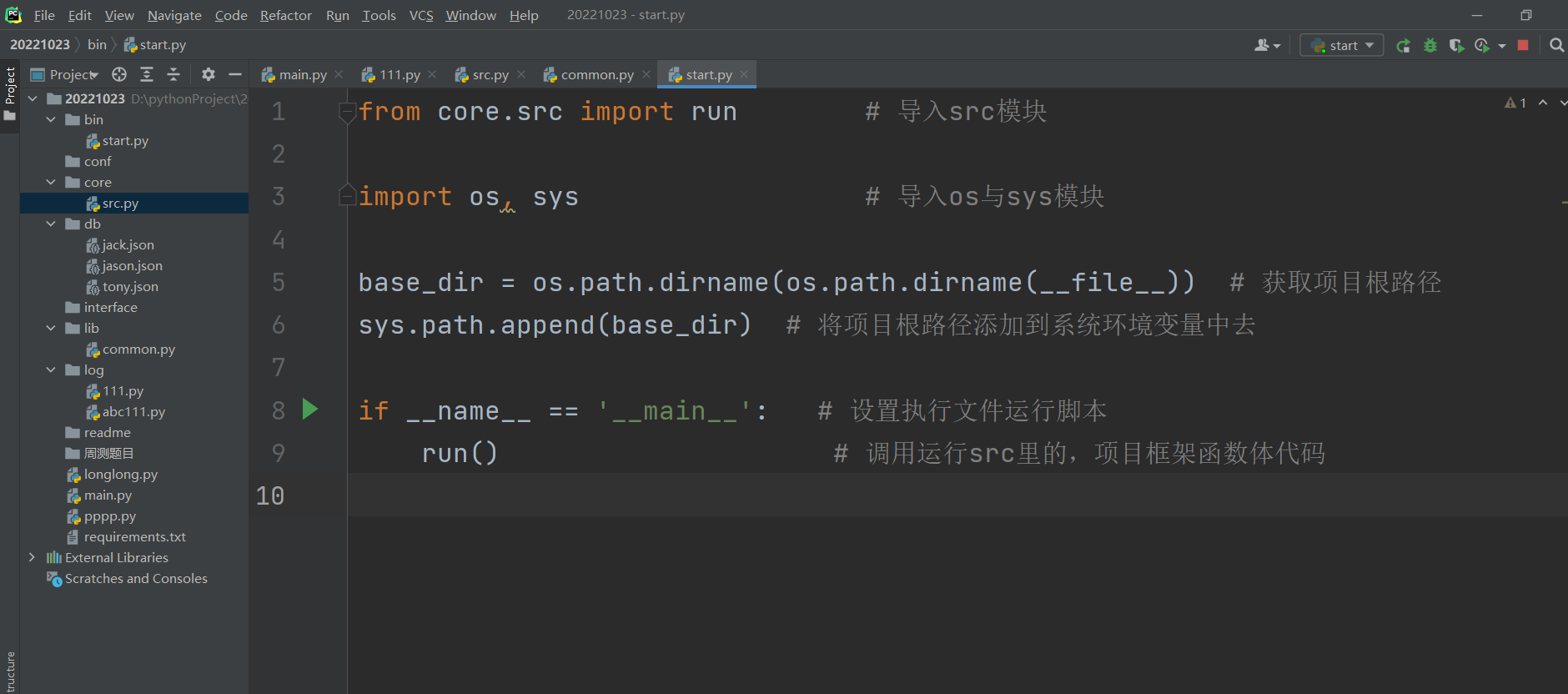Click the Rerun 'start' icon

coord(1404,46)
